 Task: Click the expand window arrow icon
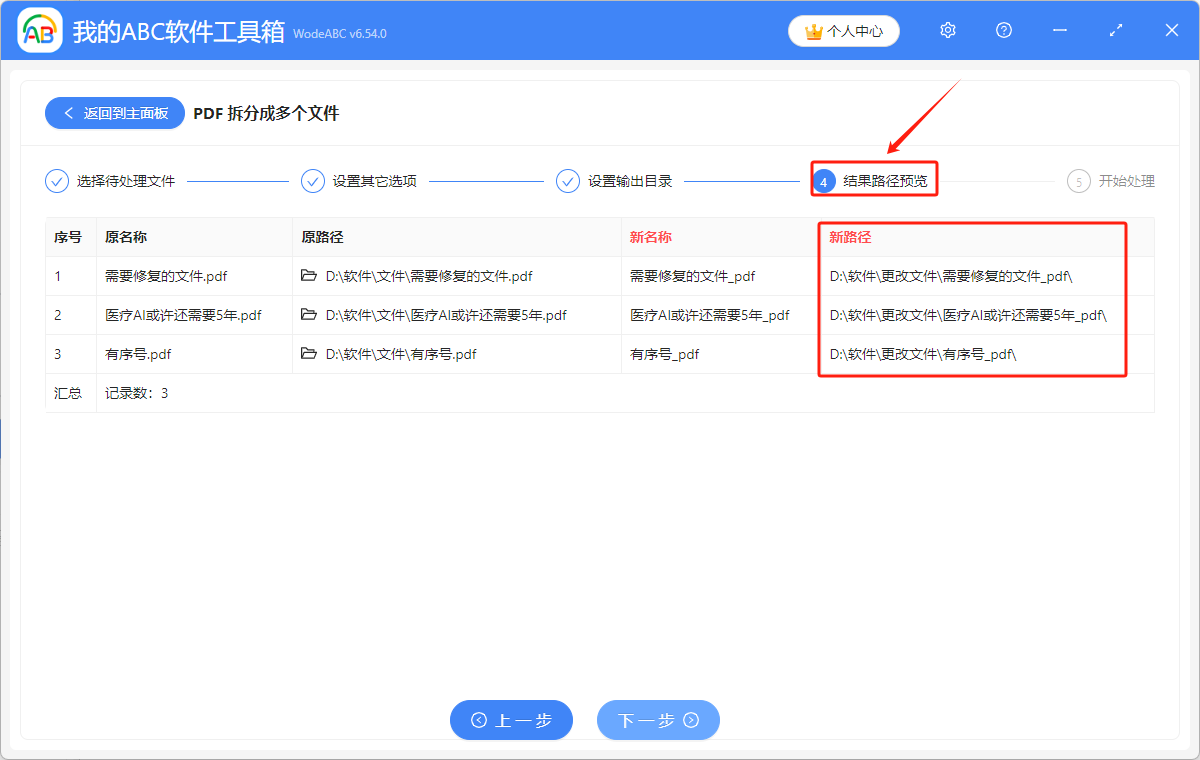tap(1115, 30)
